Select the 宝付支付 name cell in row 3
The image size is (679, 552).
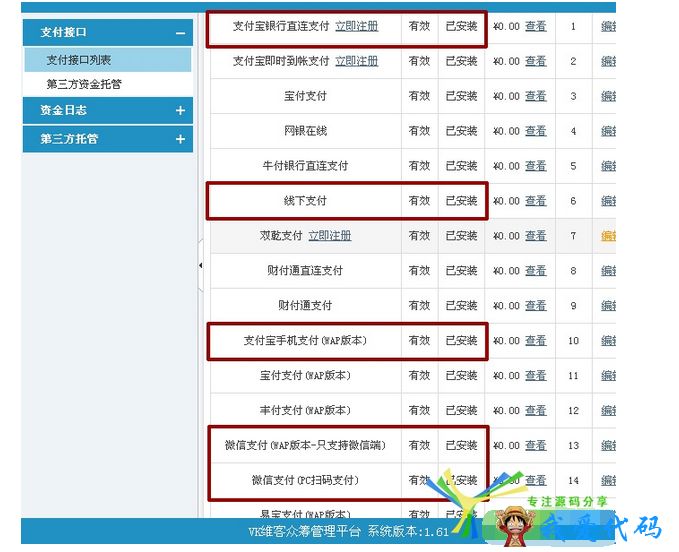306,96
